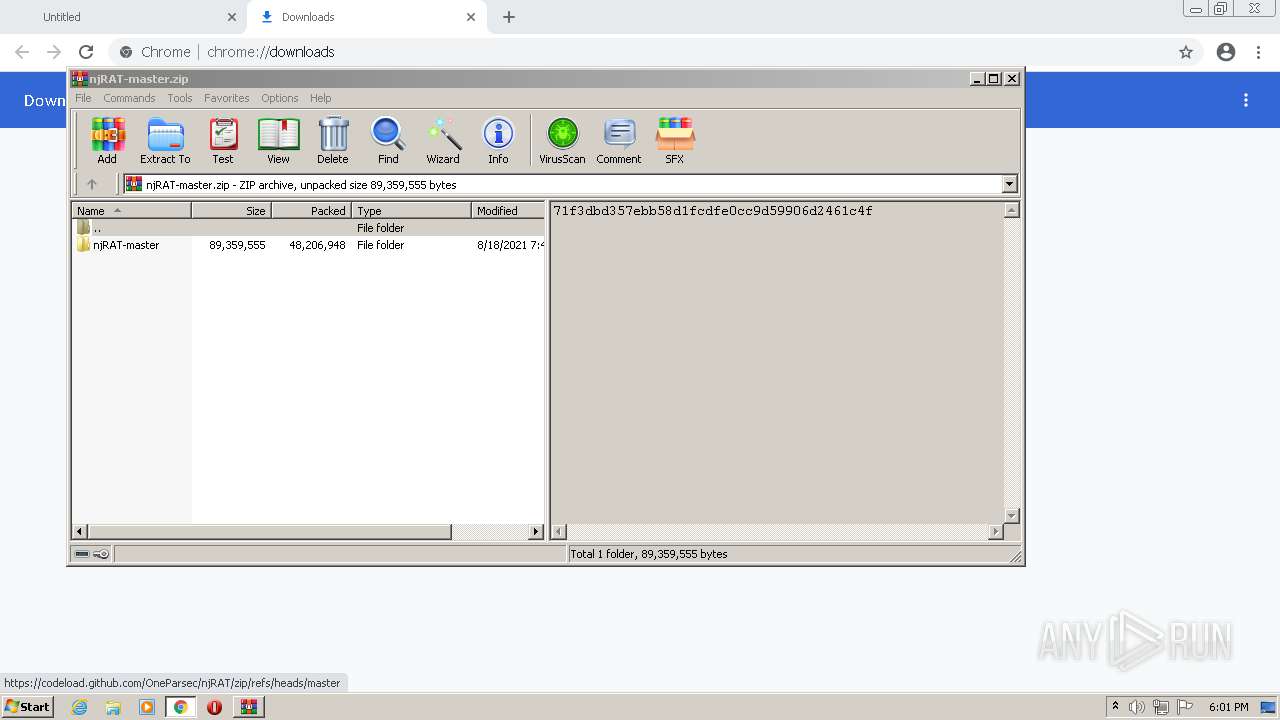Click the Extract To toolbar icon
The height and width of the screenshot is (720, 1280).
(x=165, y=141)
